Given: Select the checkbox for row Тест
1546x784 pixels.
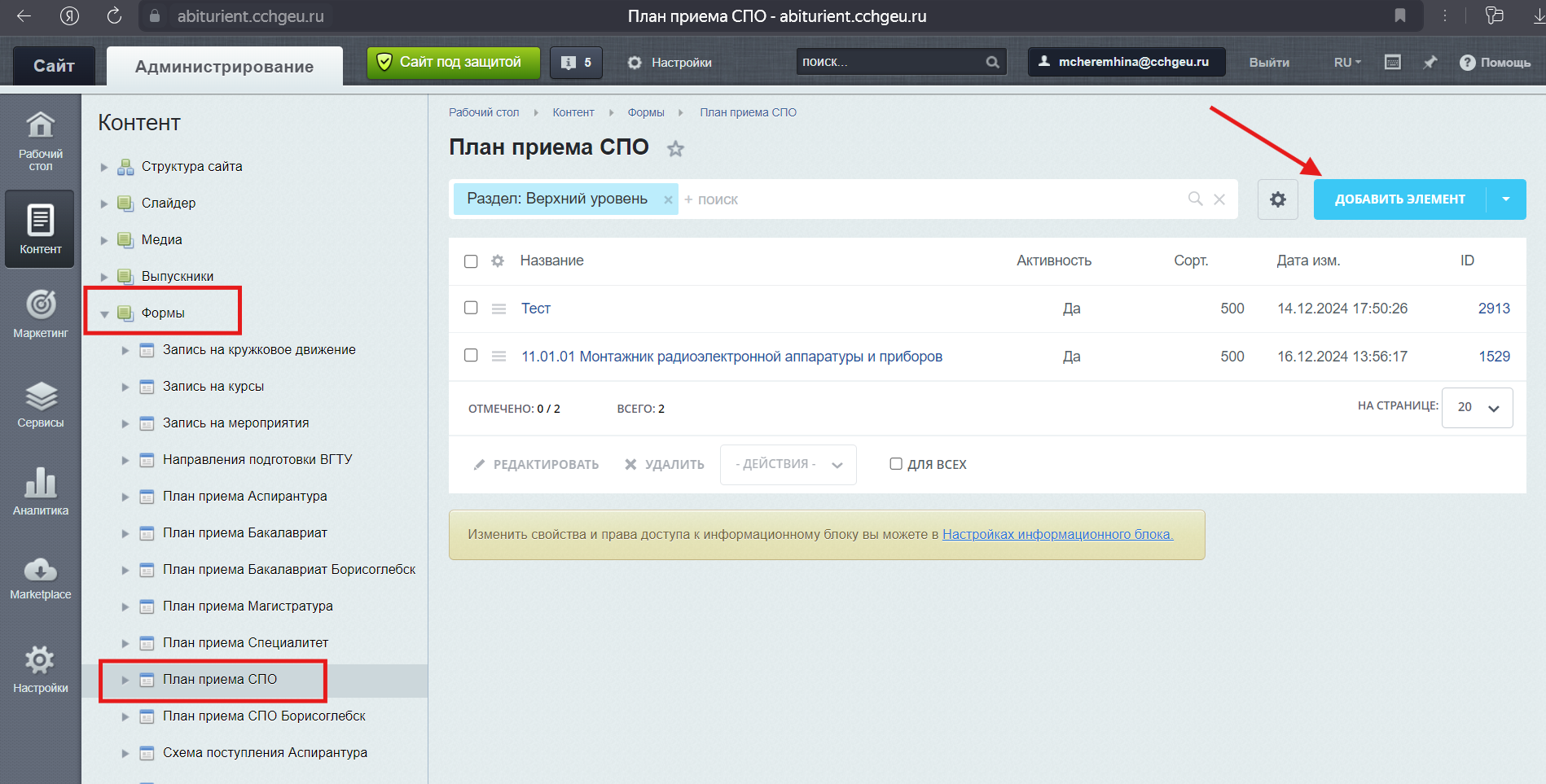Looking at the screenshot, I should tap(471, 308).
